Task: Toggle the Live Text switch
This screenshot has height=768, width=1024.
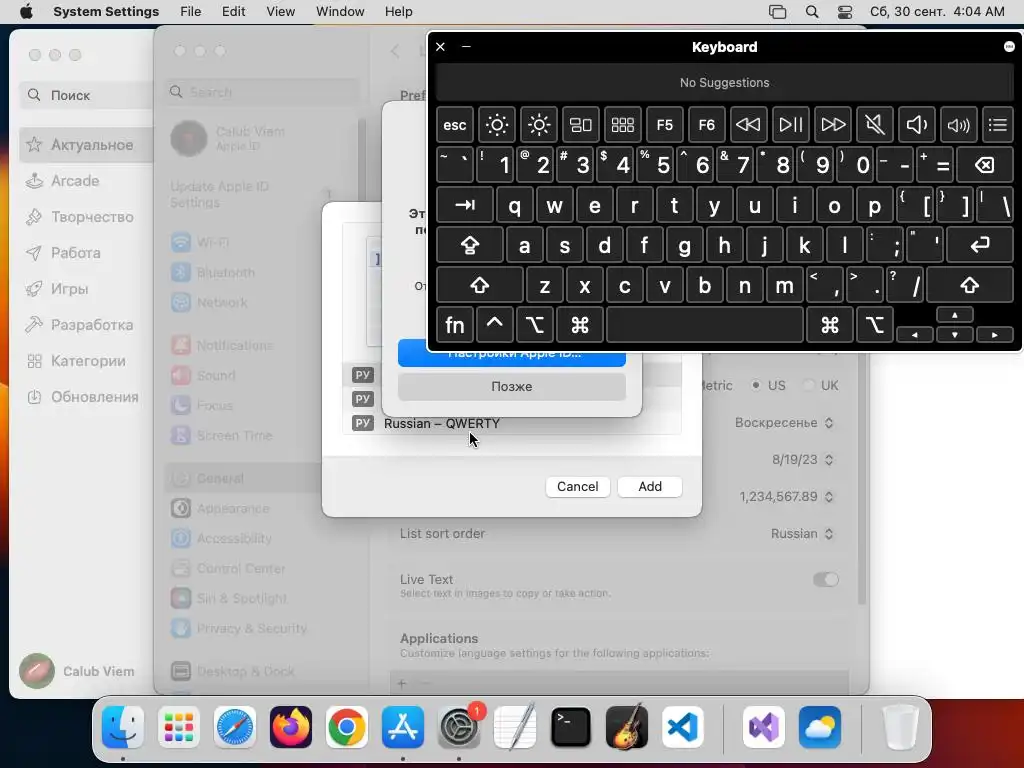Action: 825,579
